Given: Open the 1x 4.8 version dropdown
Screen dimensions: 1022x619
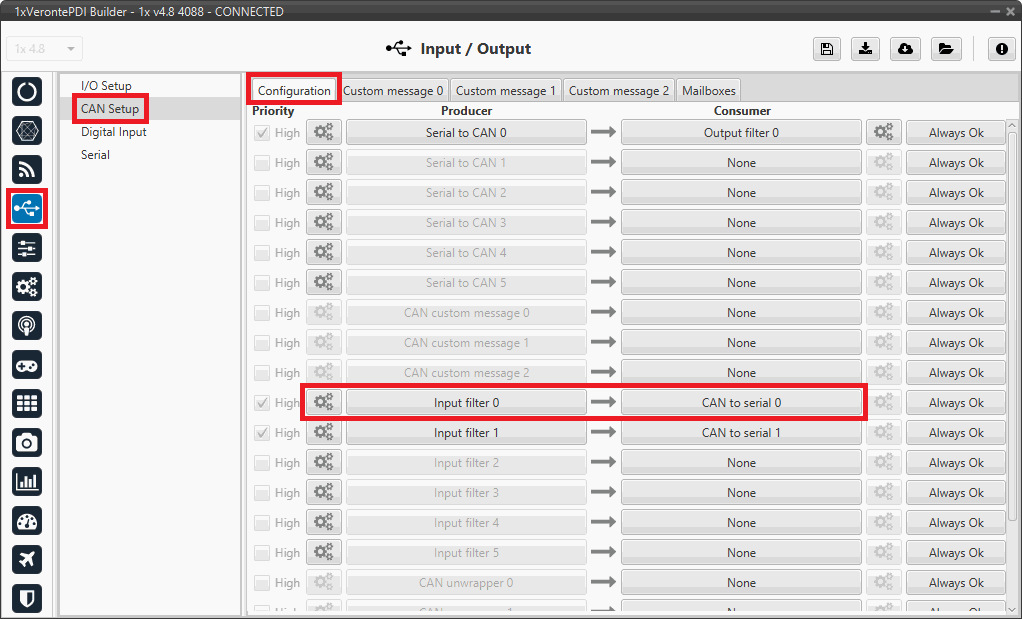Looking at the screenshot, I should (45, 49).
